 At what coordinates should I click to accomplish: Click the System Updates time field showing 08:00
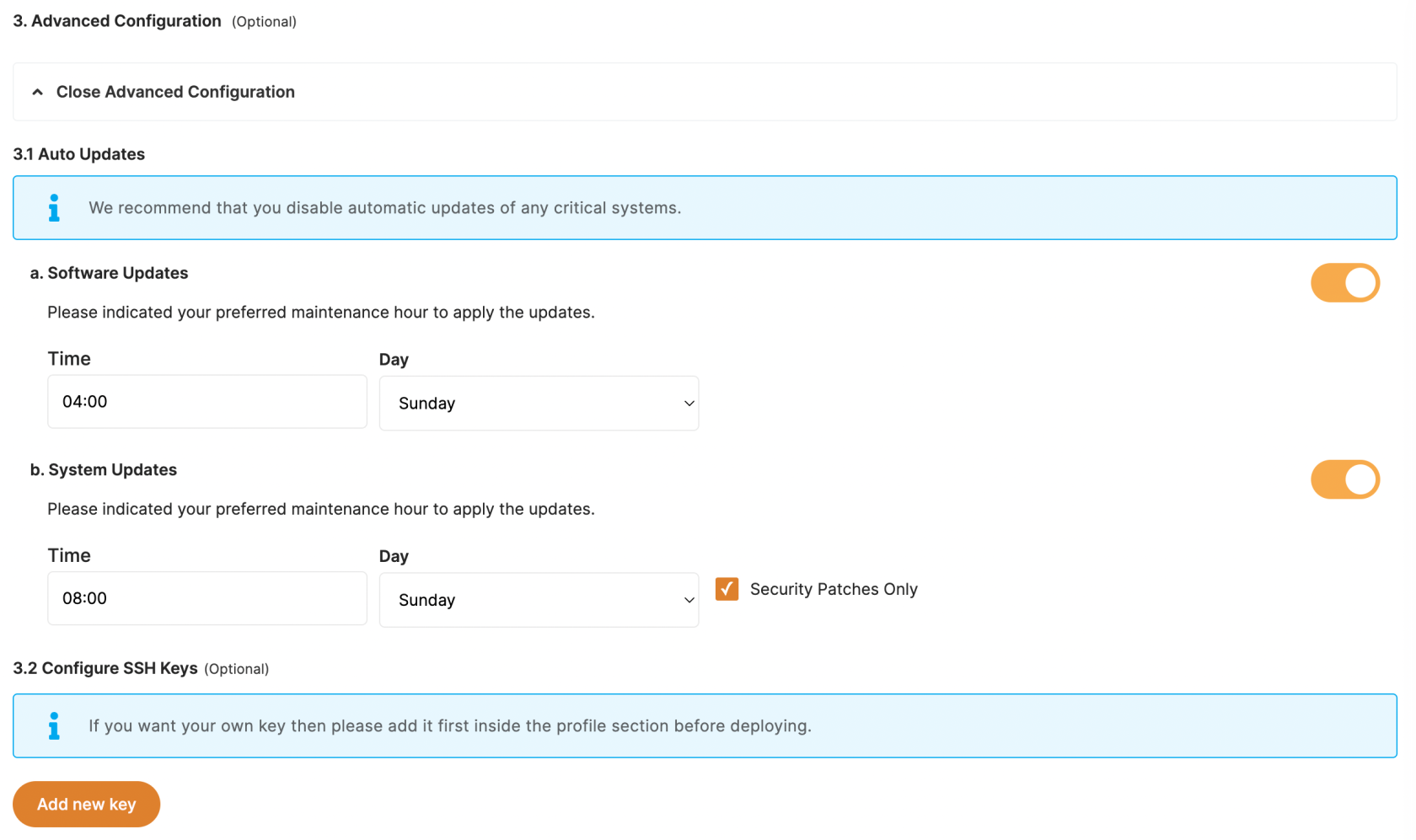[206, 598]
